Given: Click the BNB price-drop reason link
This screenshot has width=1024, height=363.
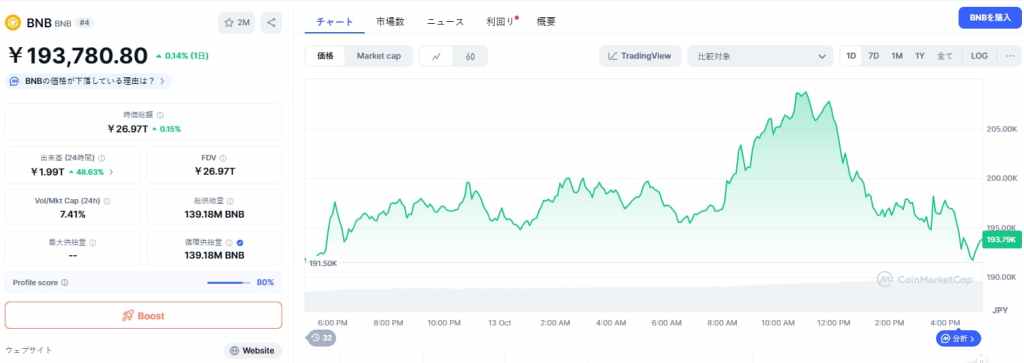Looking at the screenshot, I should coord(89,81).
